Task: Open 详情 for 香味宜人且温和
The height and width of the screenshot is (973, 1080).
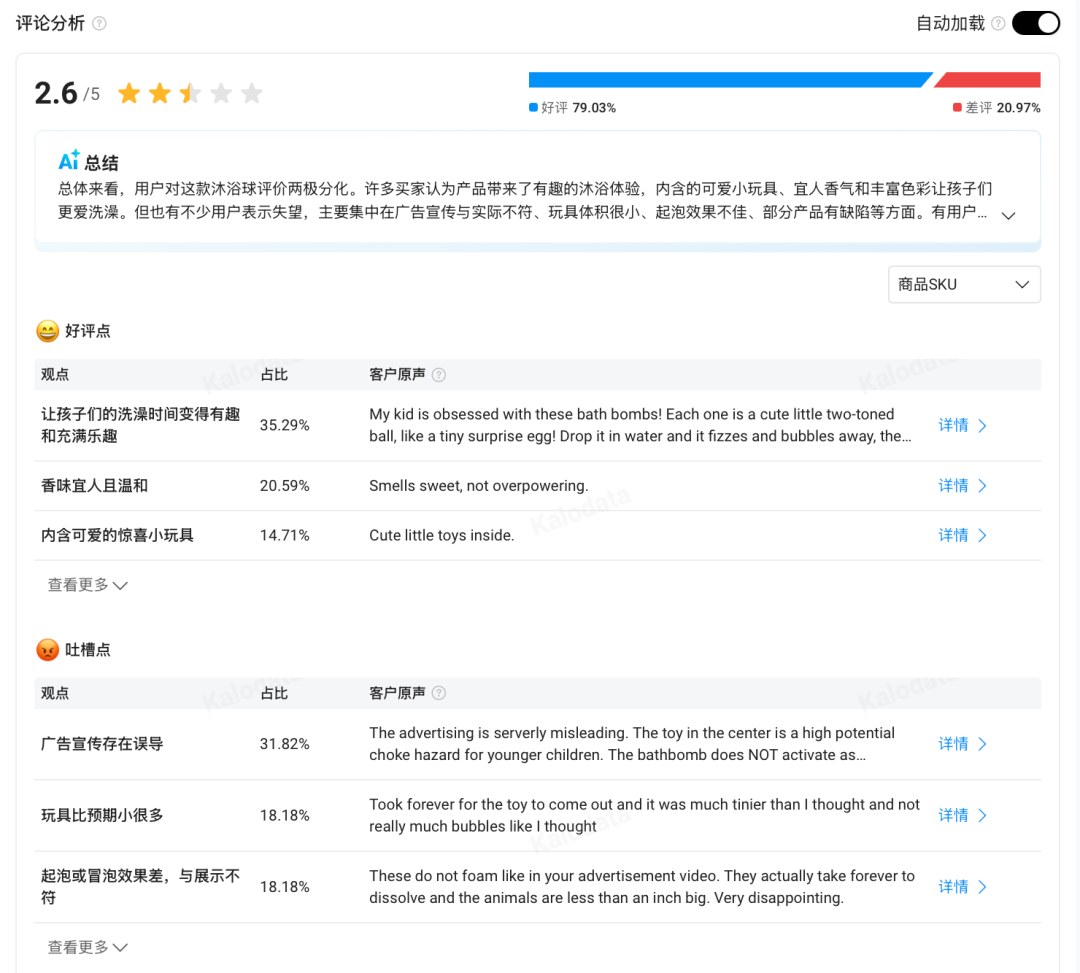Action: [961, 485]
